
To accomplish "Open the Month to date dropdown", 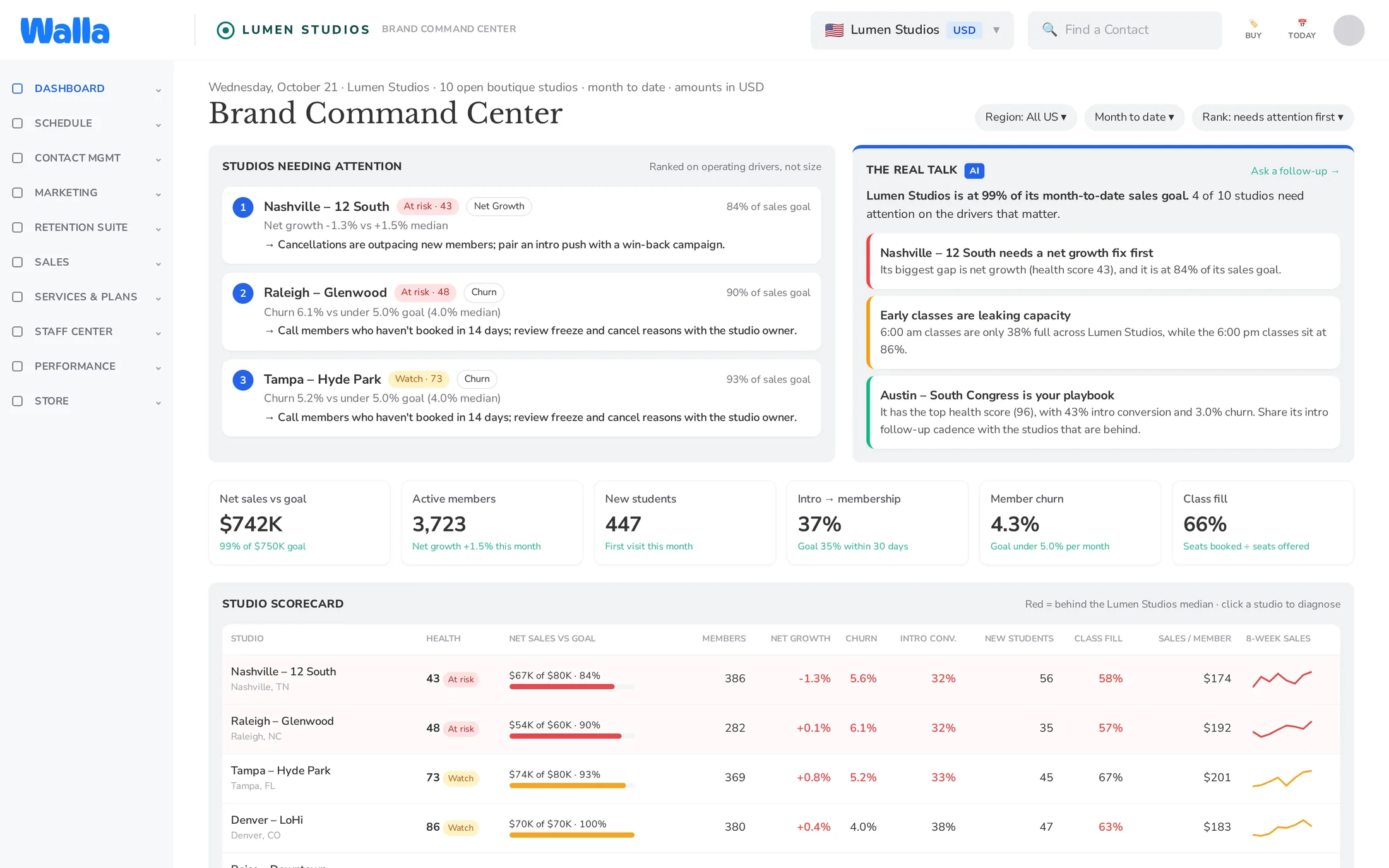I will (1134, 117).
